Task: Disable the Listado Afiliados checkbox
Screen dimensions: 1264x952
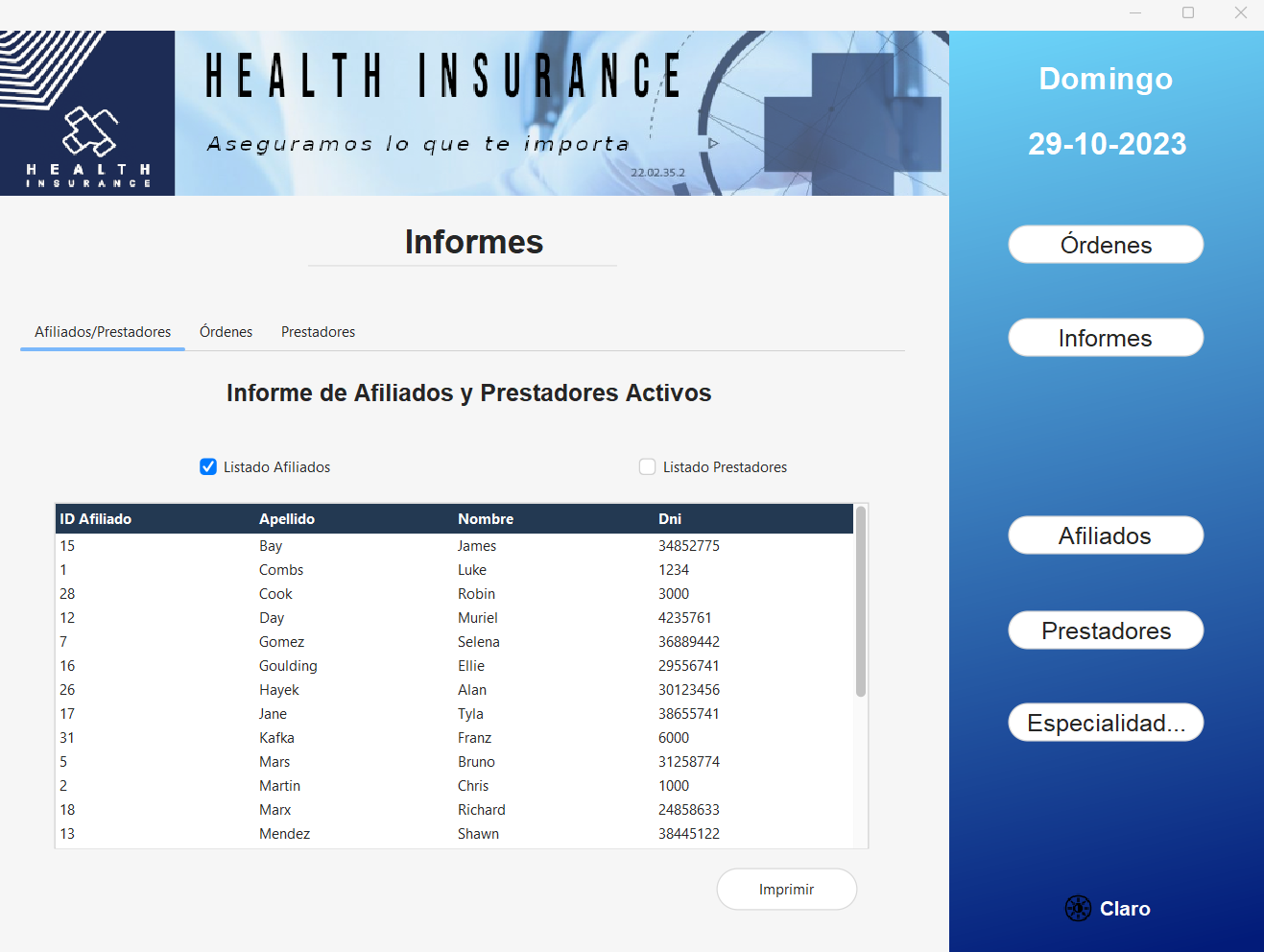Action: tap(208, 466)
